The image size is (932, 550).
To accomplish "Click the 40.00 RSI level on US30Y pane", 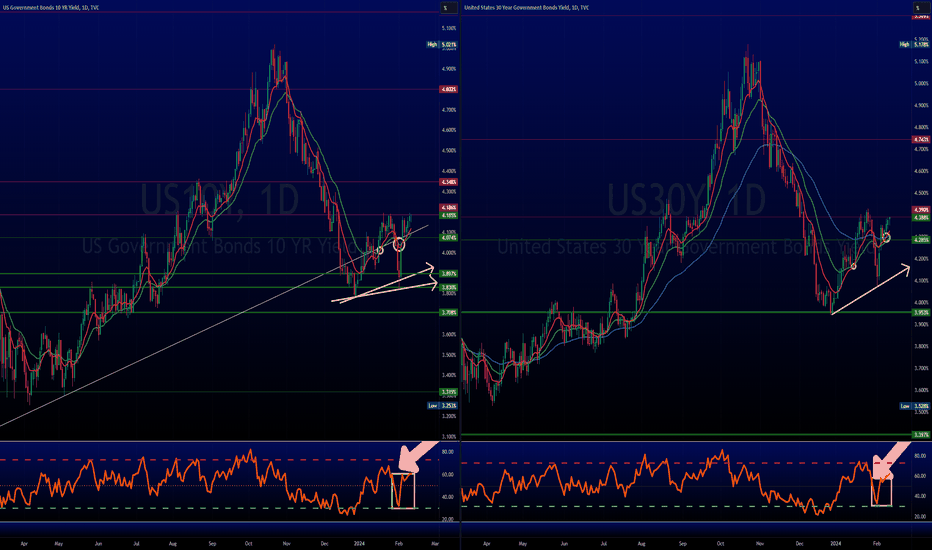I will point(920,496).
